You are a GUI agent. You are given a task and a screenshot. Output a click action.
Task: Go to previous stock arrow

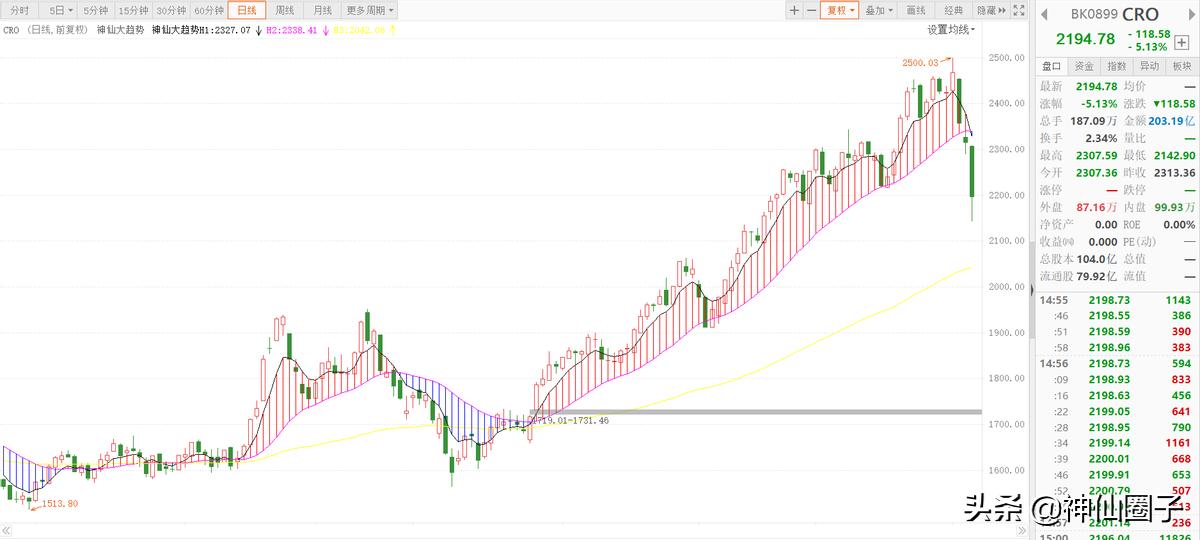click(1043, 14)
